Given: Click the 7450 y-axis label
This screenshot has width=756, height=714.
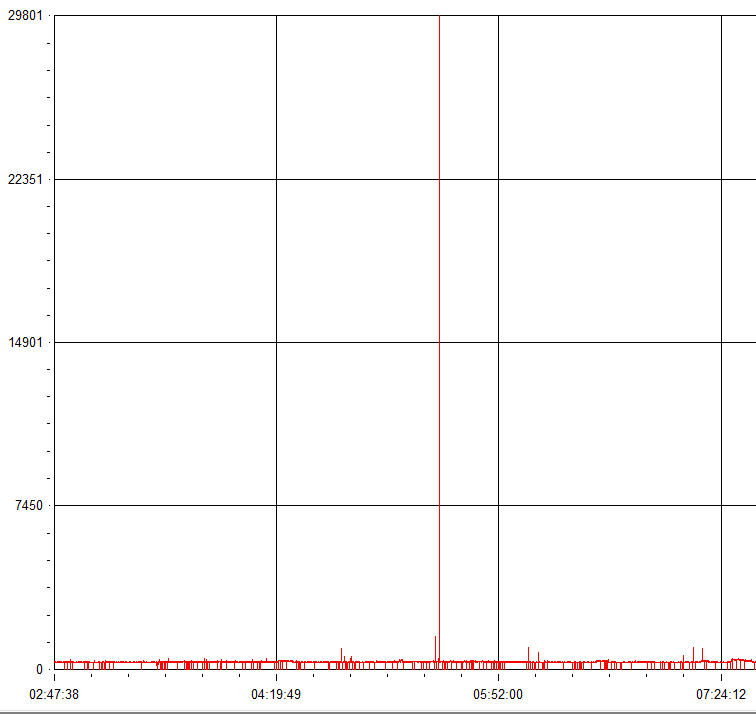Looking at the screenshot, I should click(29, 505).
